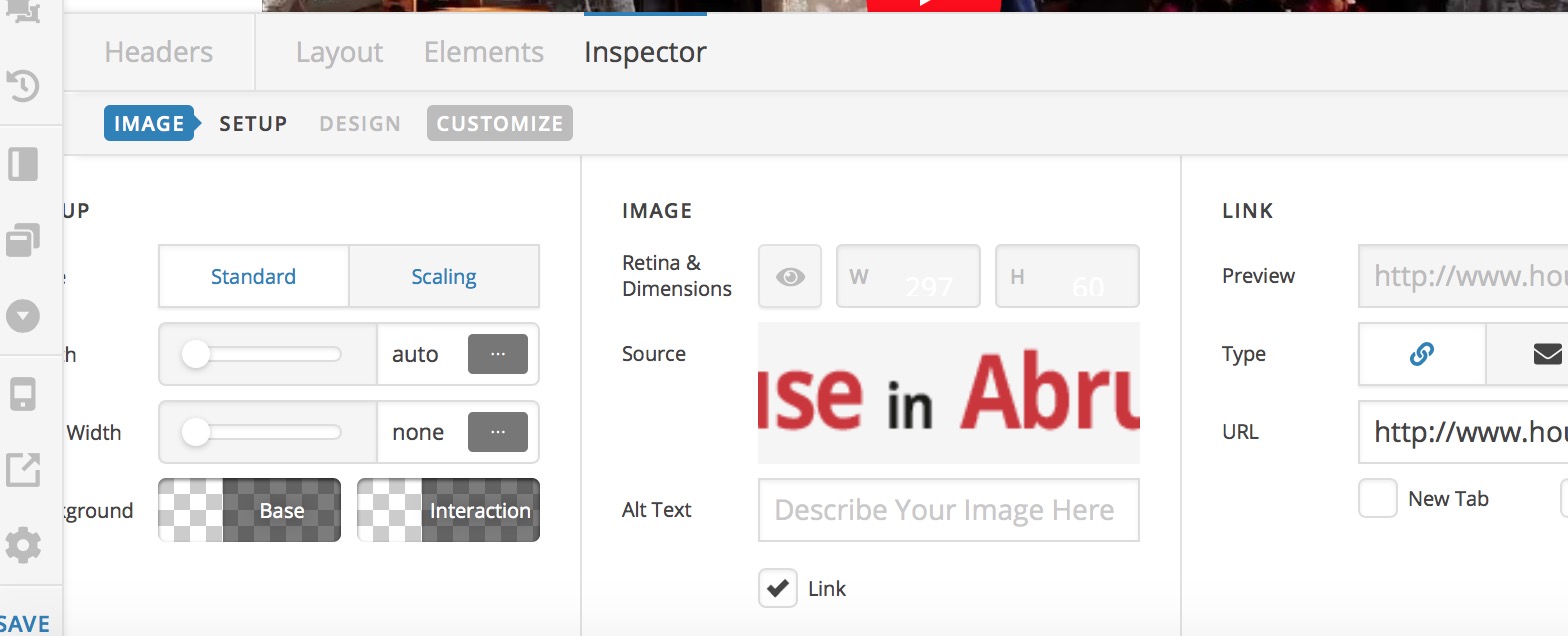Expand the circled down-arrow sidebar menu

point(23,317)
